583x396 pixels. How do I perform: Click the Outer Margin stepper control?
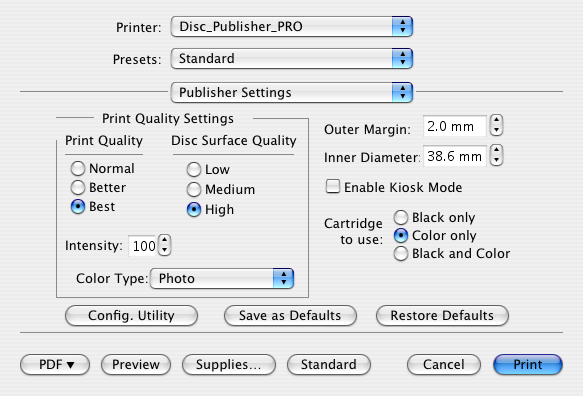(x=496, y=125)
